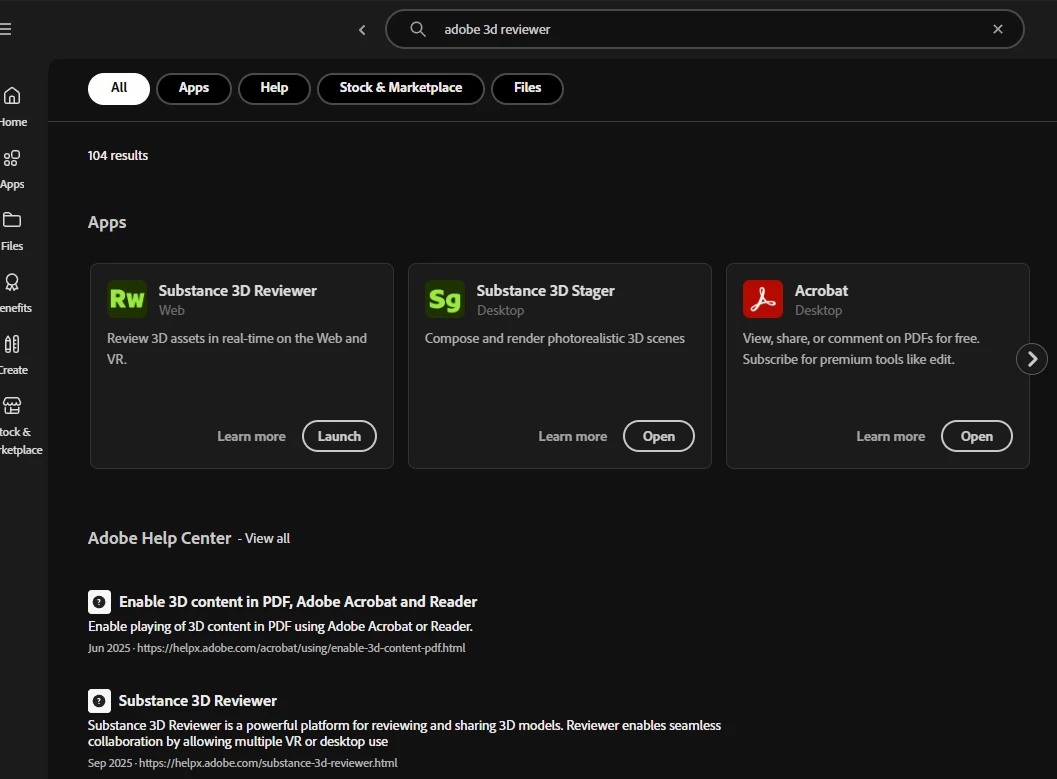Image resolution: width=1057 pixels, height=779 pixels.
Task: Open 'Enable 3D content in PDF' help article
Action: tap(298, 601)
